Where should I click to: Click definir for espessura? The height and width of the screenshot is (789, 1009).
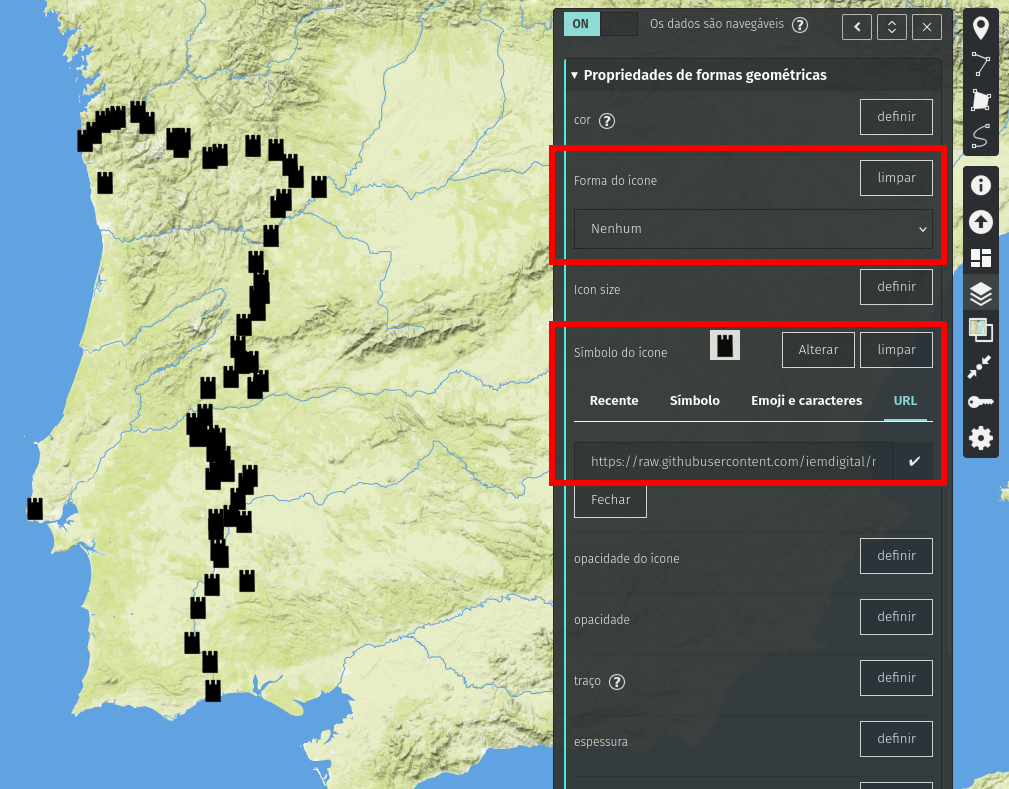(896, 739)
